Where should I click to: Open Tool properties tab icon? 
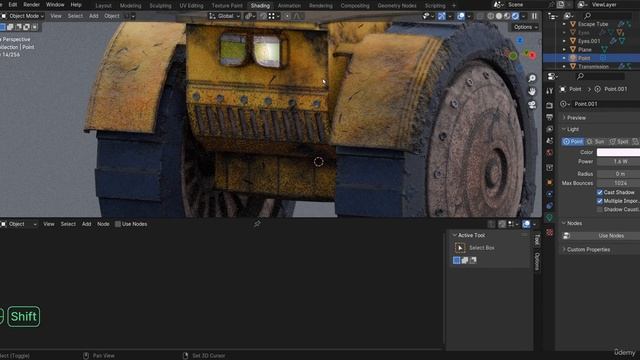click(x=549, y=91)
